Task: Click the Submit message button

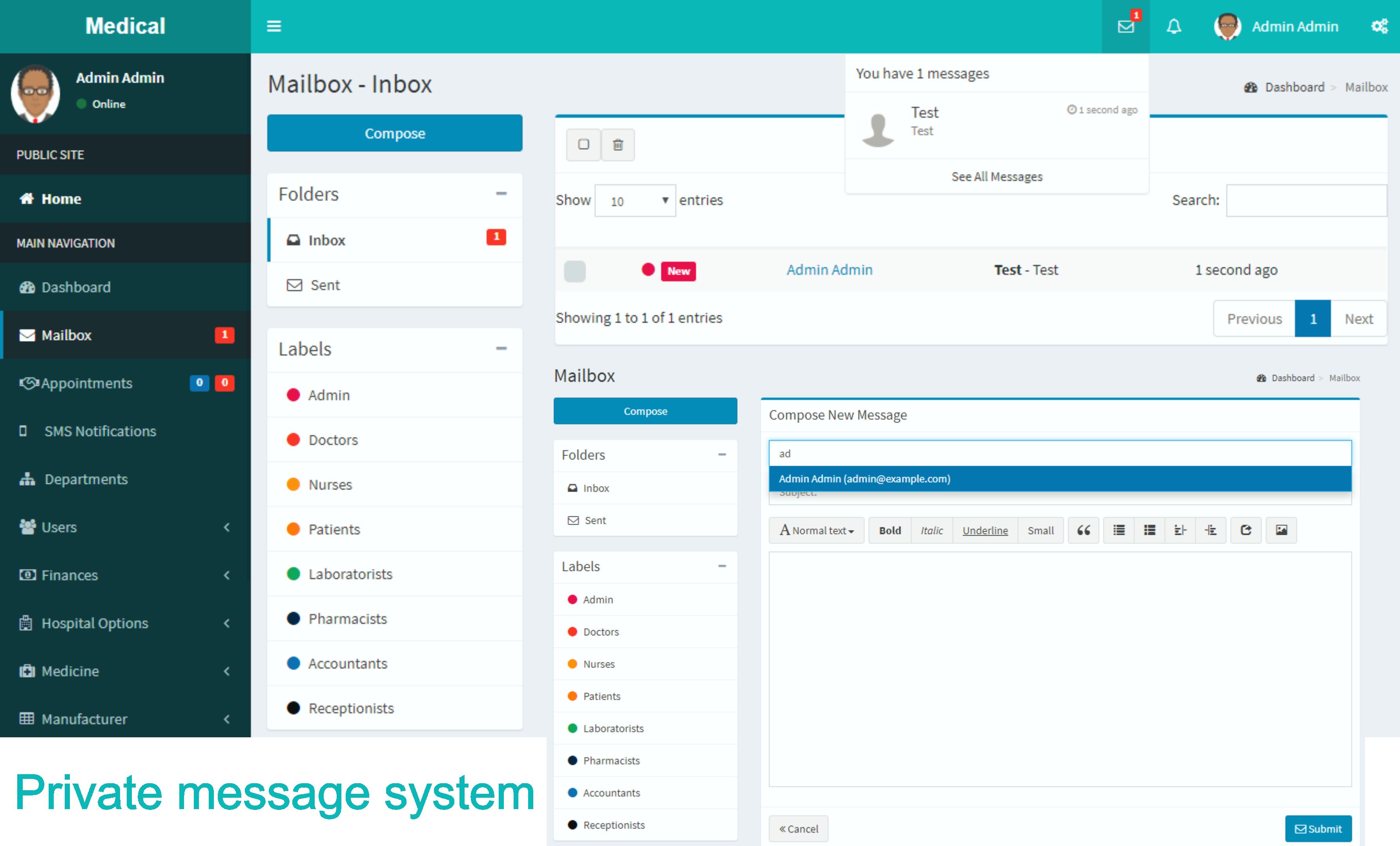Action: pos(1318,828)
